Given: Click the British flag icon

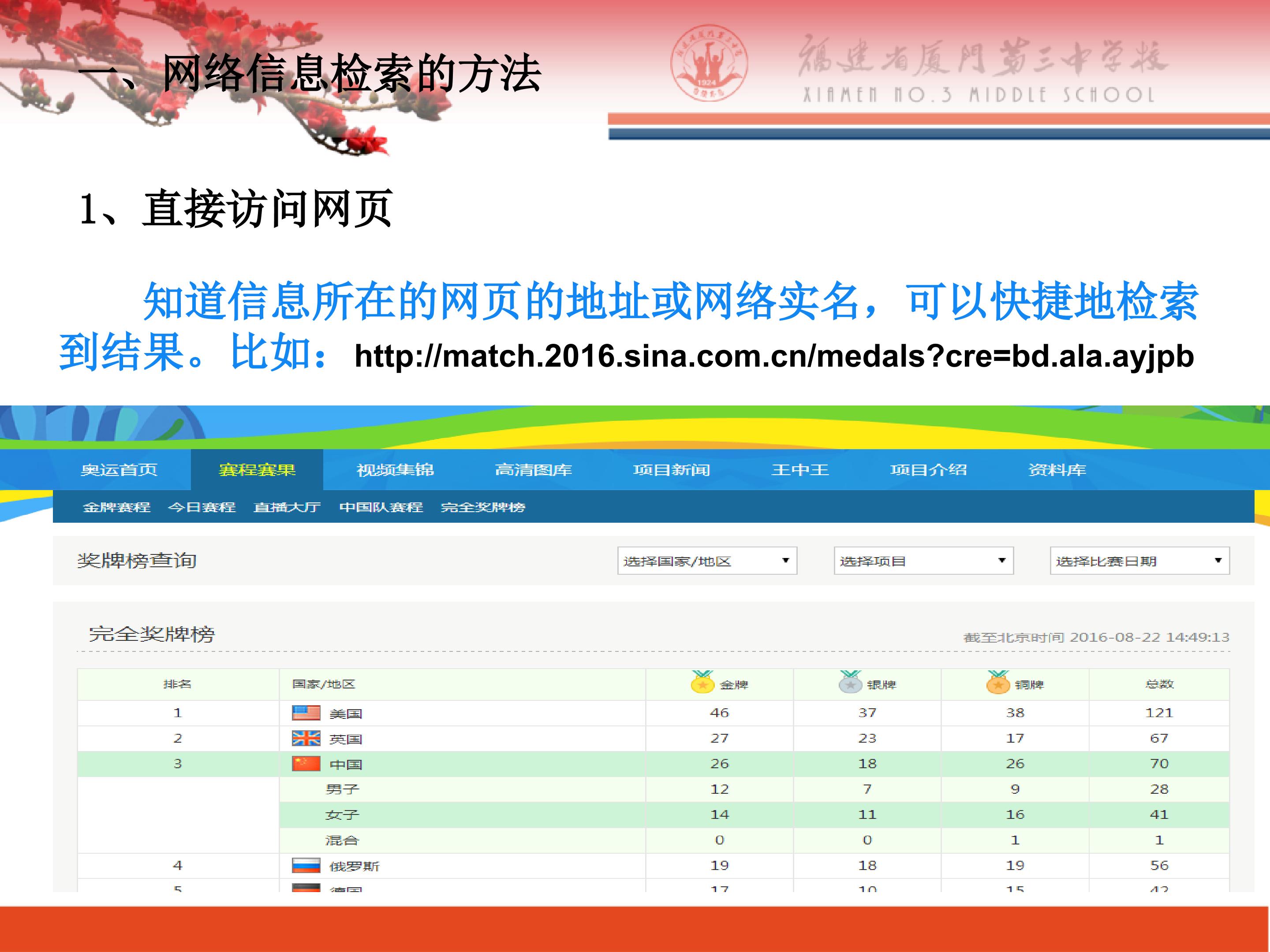Looking at the screenshot, I should pos(306,738).
